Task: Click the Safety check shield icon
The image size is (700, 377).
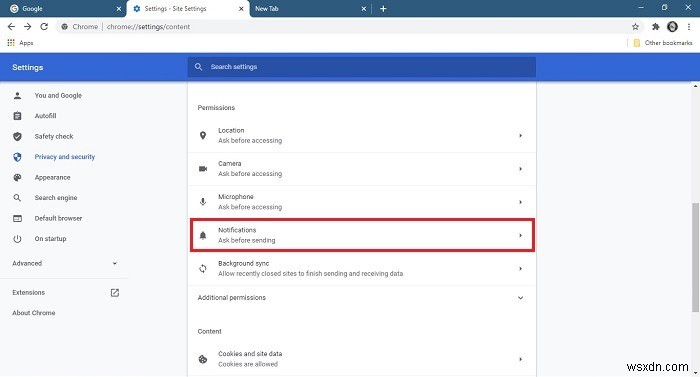Action: point(17,136)
